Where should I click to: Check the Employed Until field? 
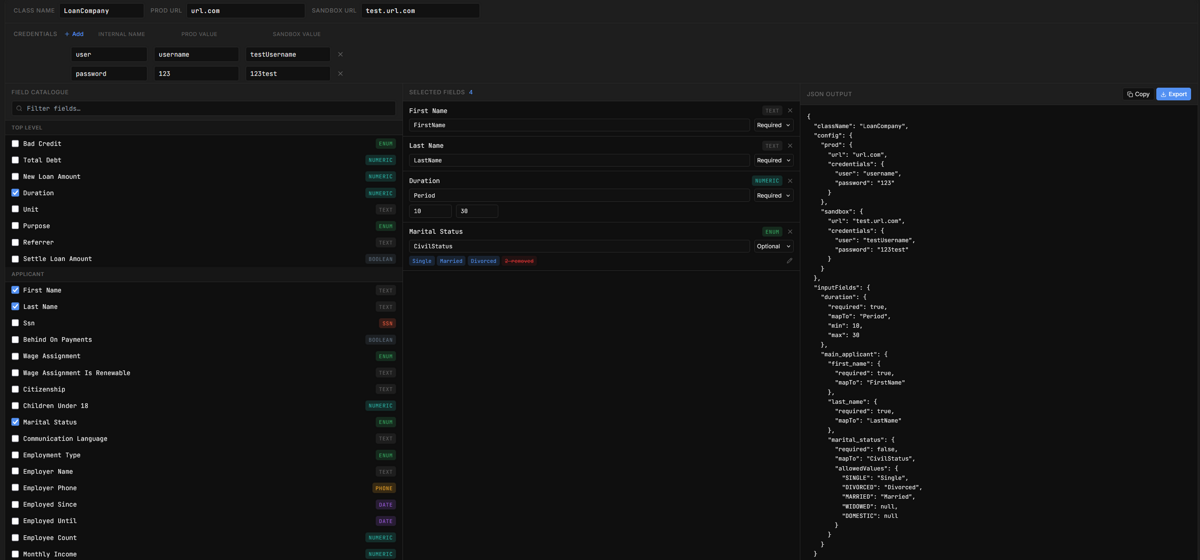click(x=15, y=521)
